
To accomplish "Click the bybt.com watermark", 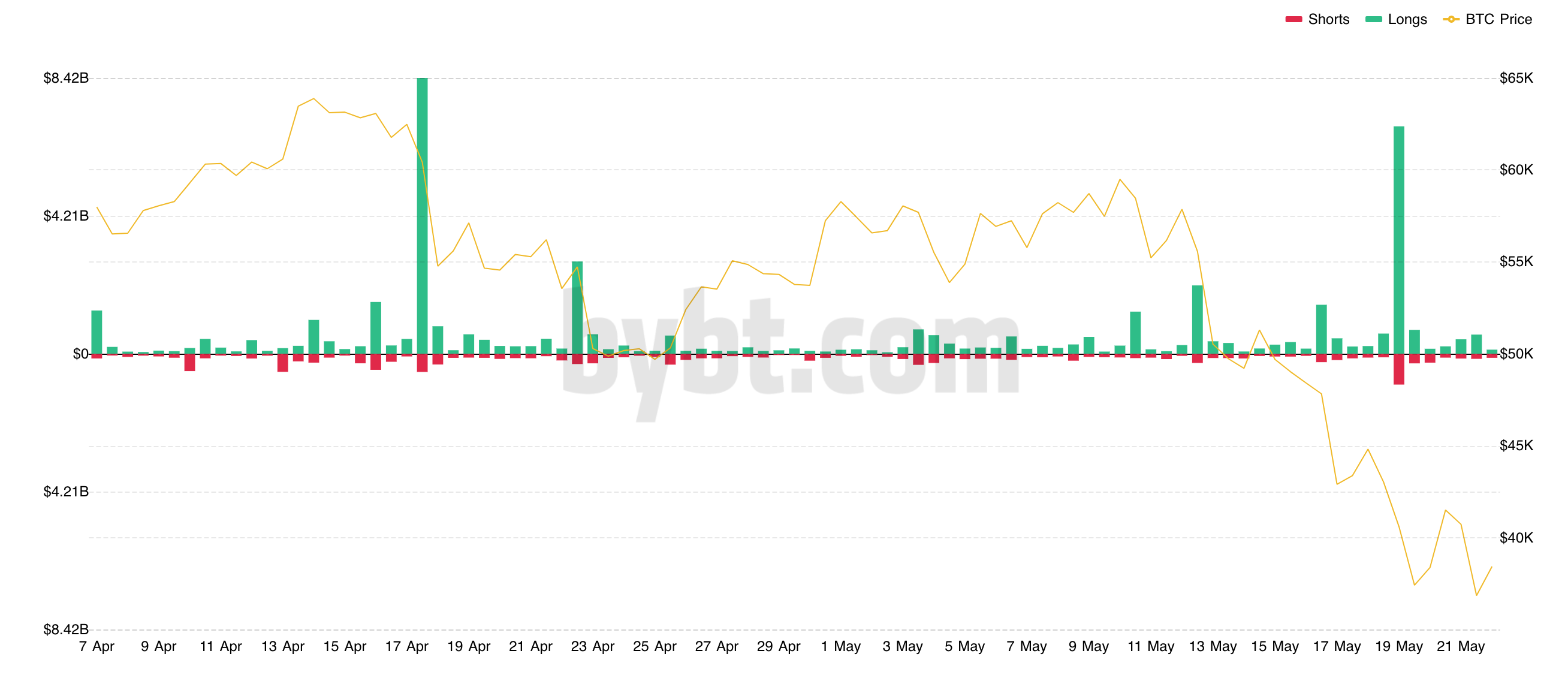I will pyautogui.click(x=790, y=347).
